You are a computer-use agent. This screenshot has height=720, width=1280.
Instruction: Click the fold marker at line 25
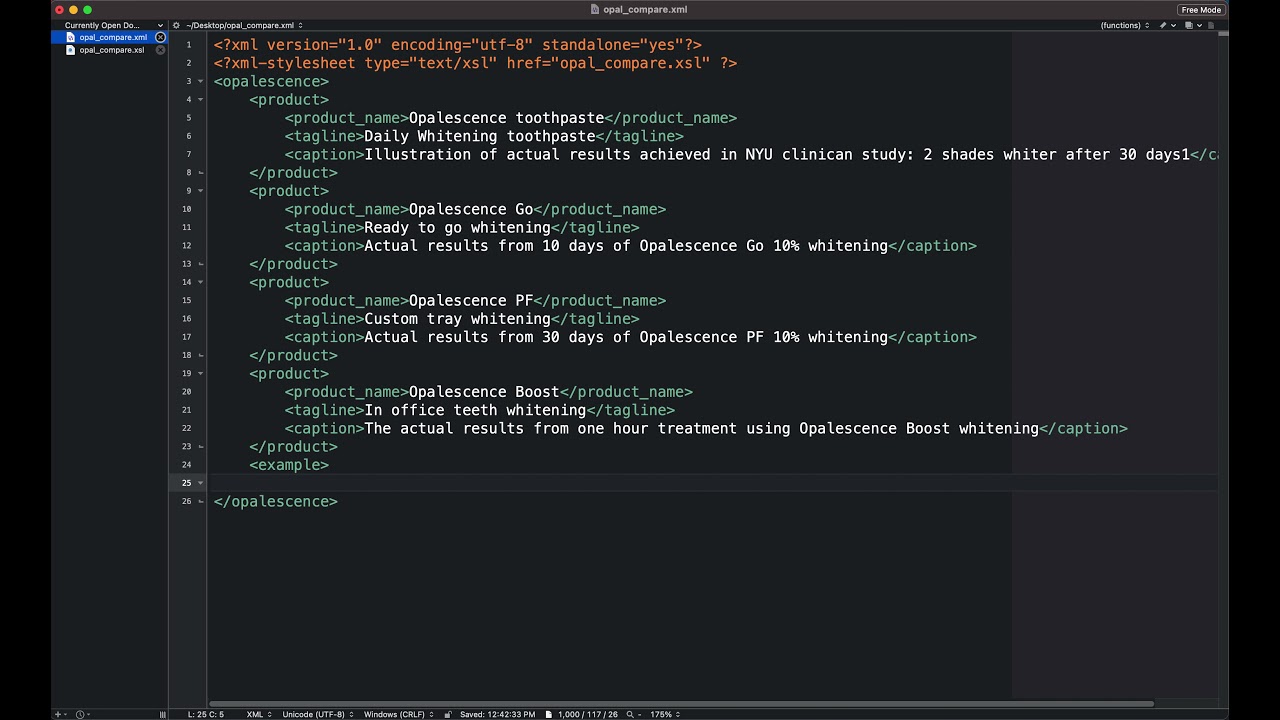coord(200,483)
